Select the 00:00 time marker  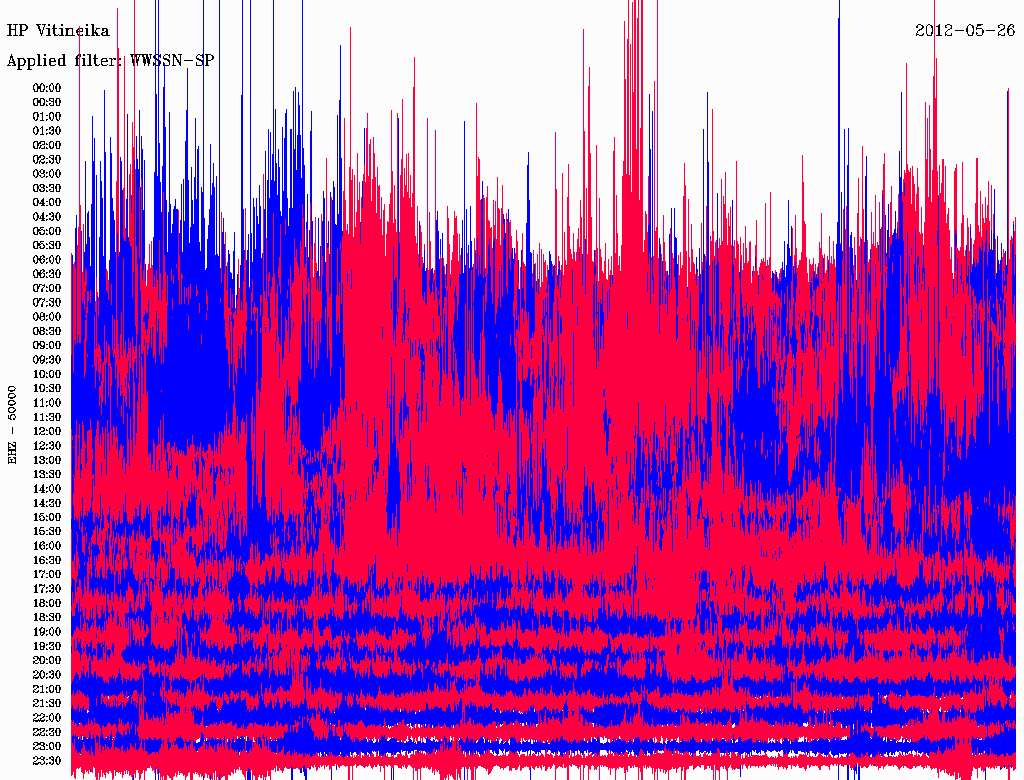point(47,88)
